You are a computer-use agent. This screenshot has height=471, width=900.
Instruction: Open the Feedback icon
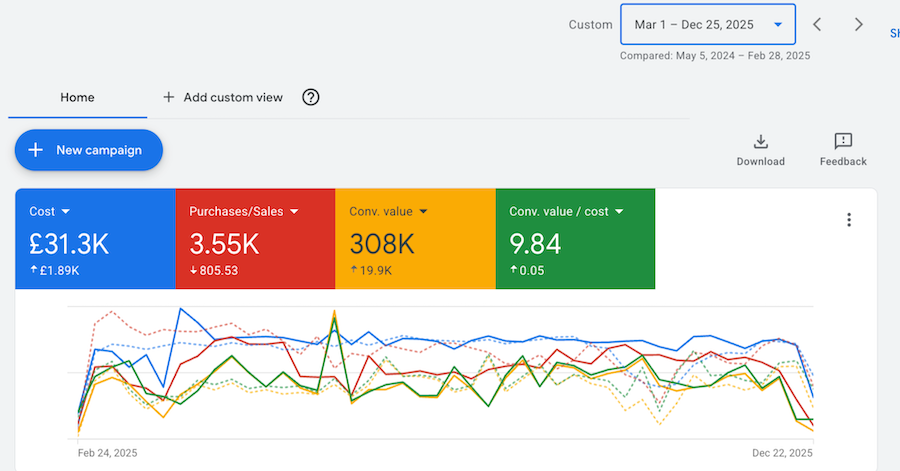click(843, 142)
